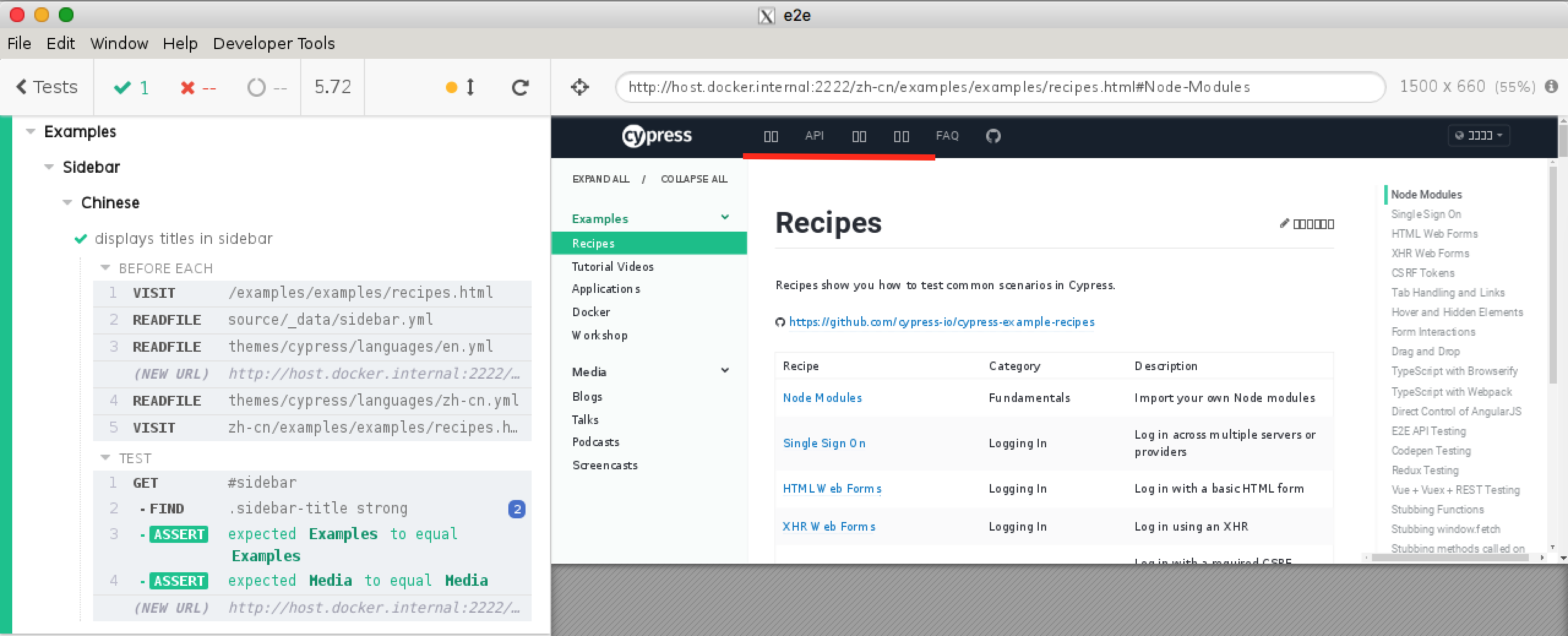Screen dimensions: 1568x636
Task: Click the URL address field
Action: (x=1000, y=87)
